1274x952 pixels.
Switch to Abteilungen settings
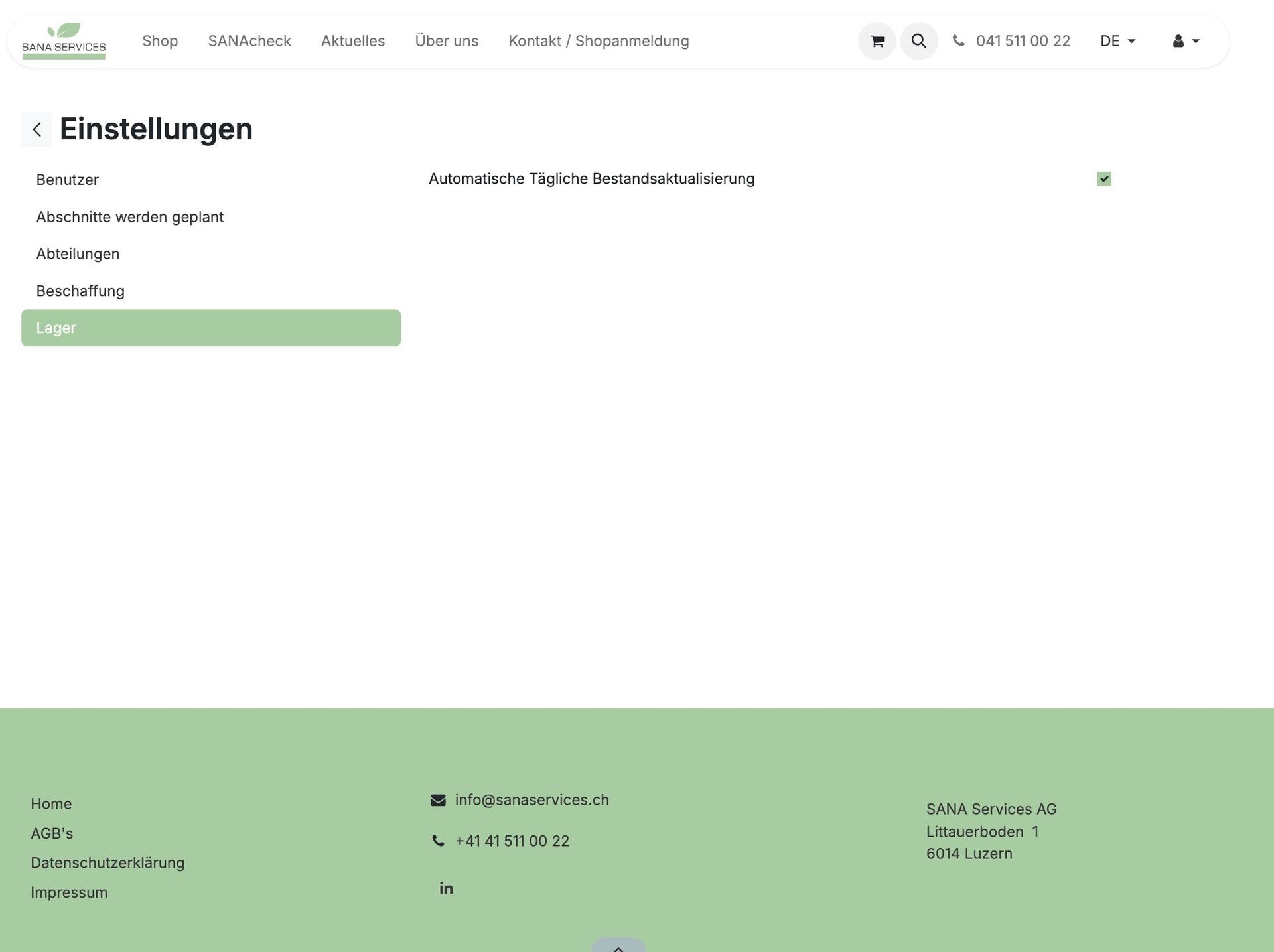(x=211, y=254)
